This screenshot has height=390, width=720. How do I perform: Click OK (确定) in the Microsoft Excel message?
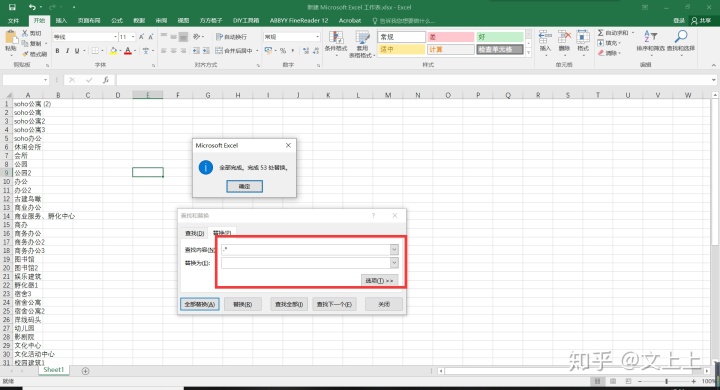tap(244, 186)
